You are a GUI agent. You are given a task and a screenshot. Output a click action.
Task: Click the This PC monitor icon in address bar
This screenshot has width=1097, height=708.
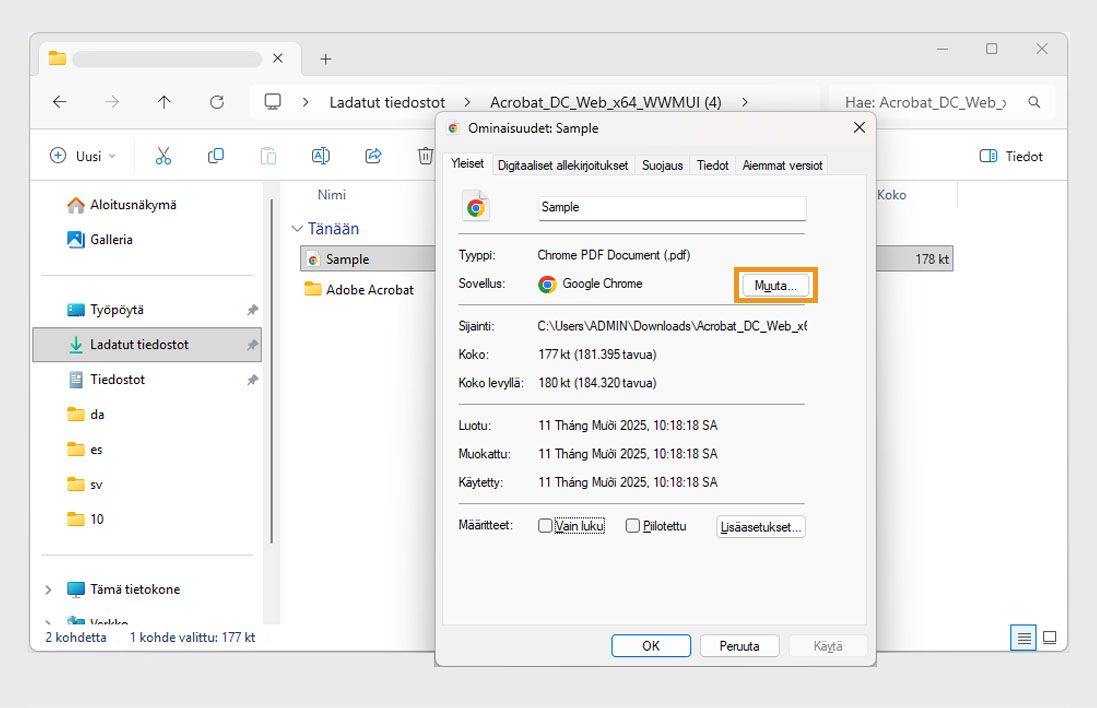273,102
